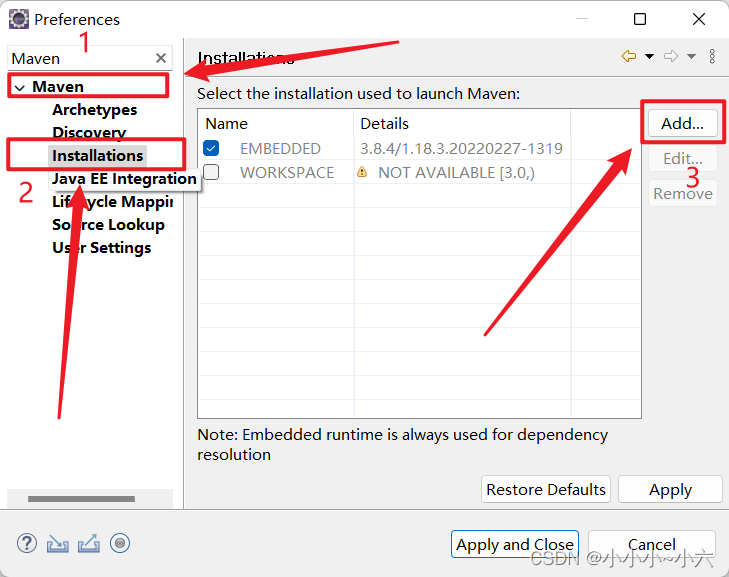Open the Discovery preference page

(x=89, y=133)
